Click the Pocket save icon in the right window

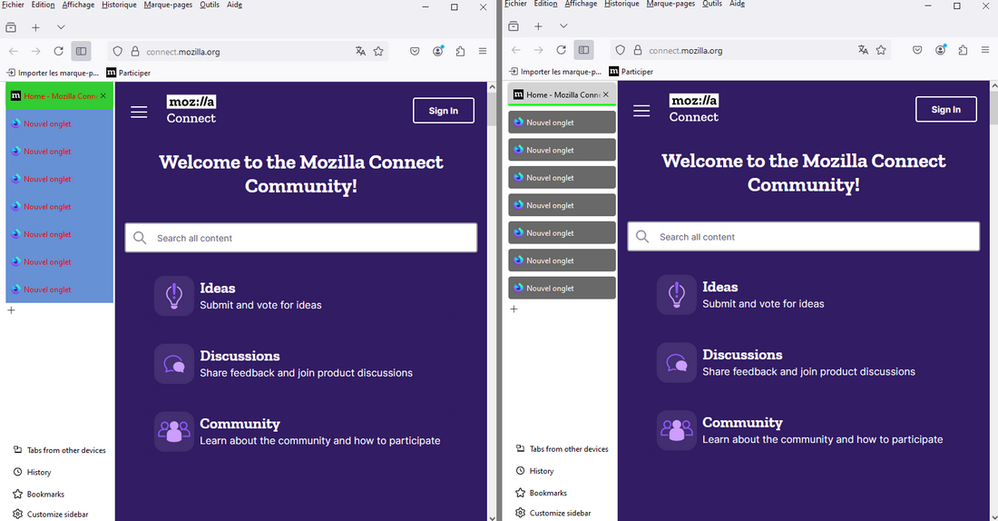[x=918, y=50]
